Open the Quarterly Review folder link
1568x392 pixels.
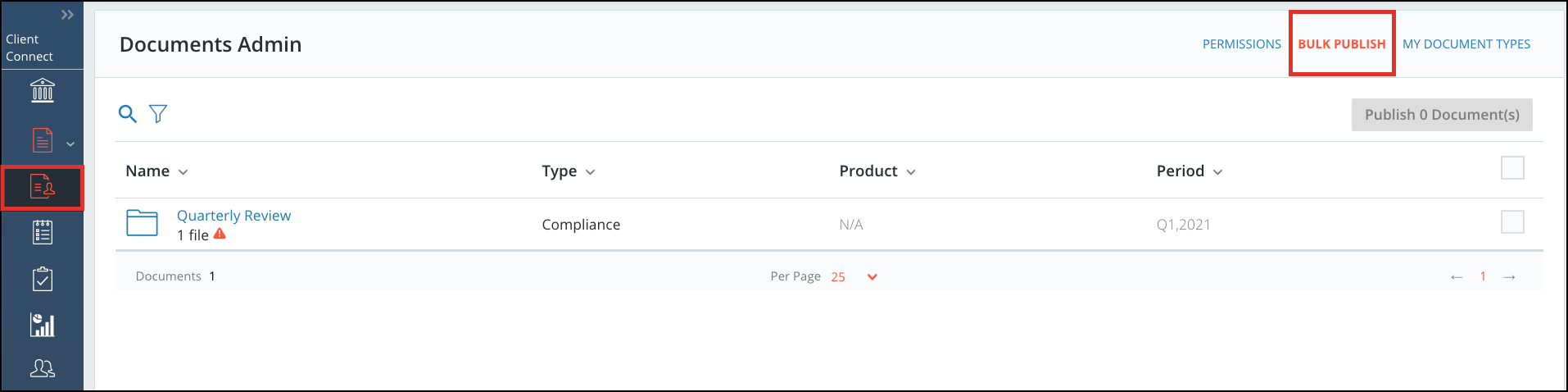[x=233, y=216]
